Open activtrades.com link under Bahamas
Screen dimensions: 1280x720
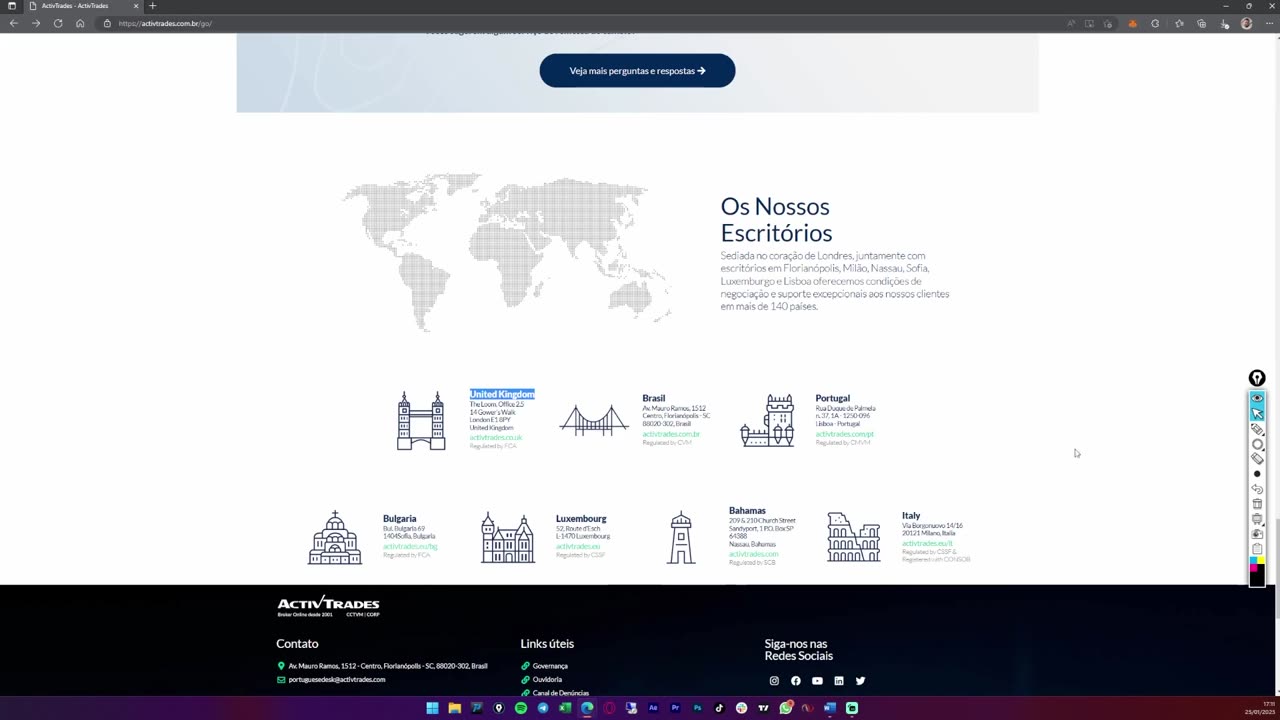[x=753, y=554]
